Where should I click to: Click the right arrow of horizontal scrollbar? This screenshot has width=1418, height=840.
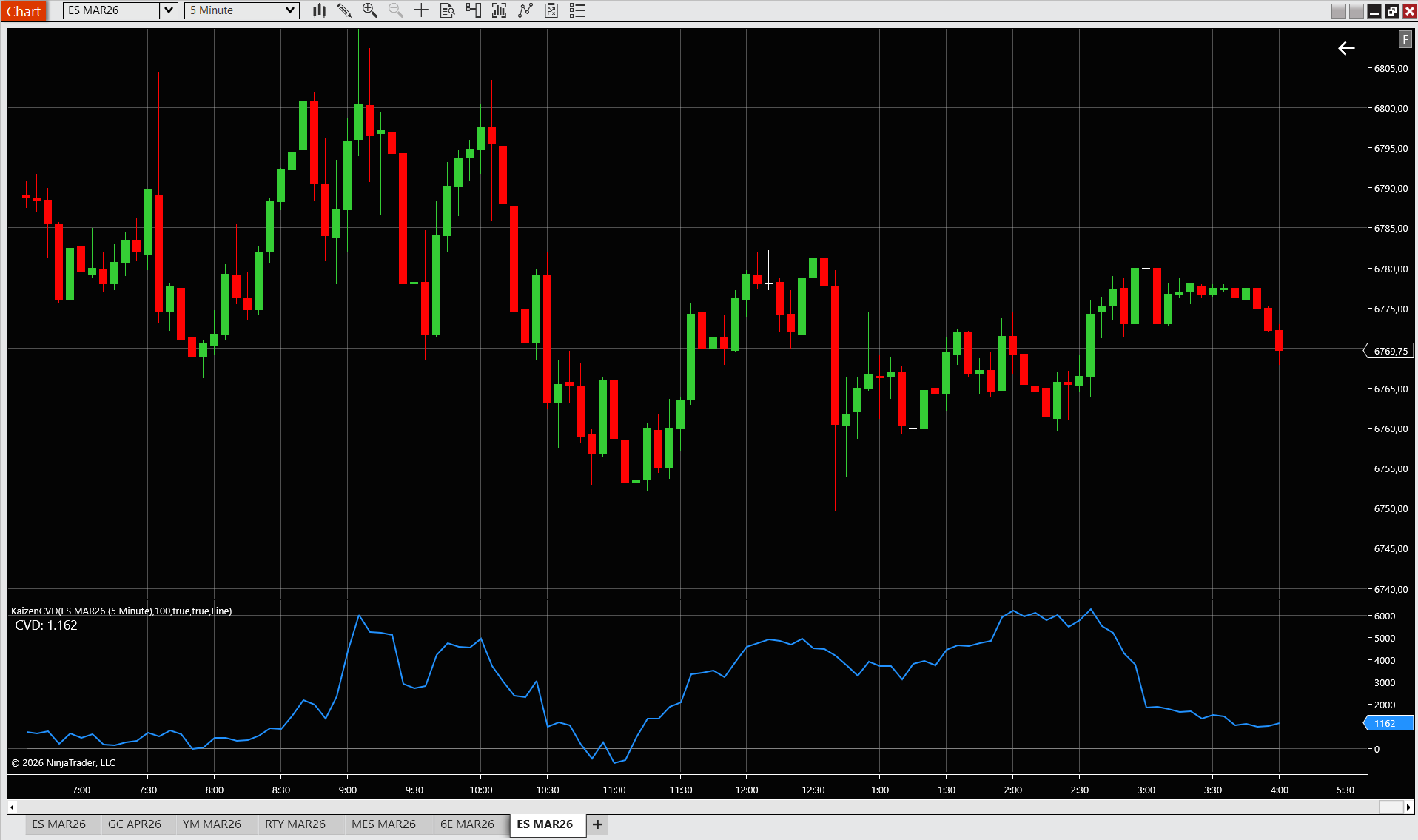point(1409,807)
